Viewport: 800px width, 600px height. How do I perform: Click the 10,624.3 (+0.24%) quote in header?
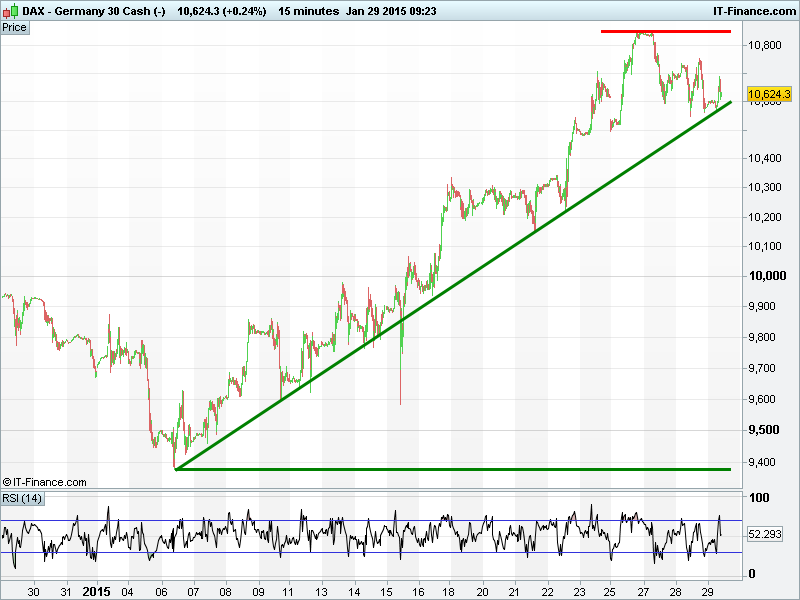pyautogui.click(x=221, y=10)
